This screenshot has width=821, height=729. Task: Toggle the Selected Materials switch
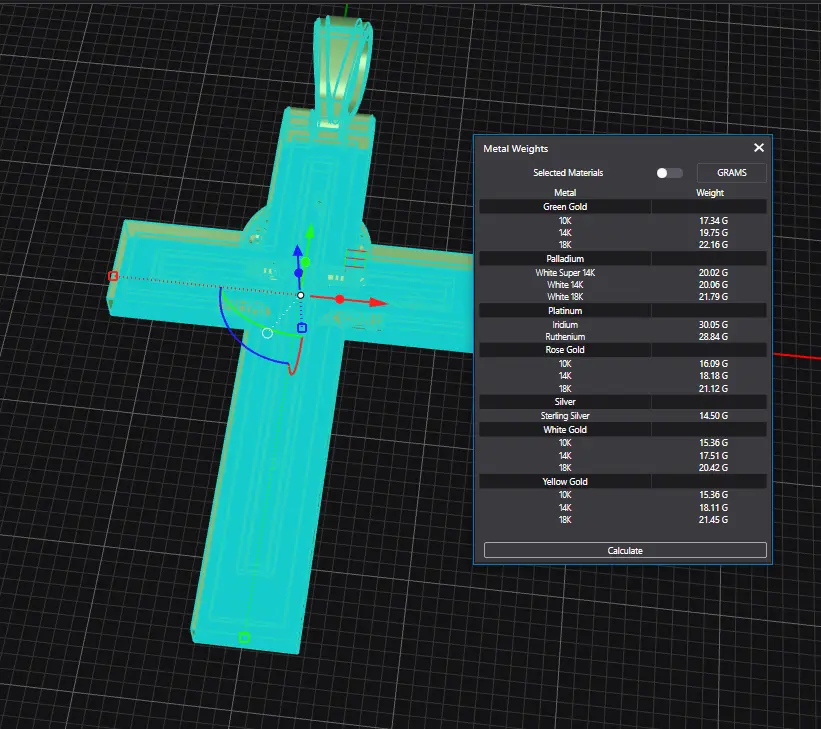click(669, 173)
